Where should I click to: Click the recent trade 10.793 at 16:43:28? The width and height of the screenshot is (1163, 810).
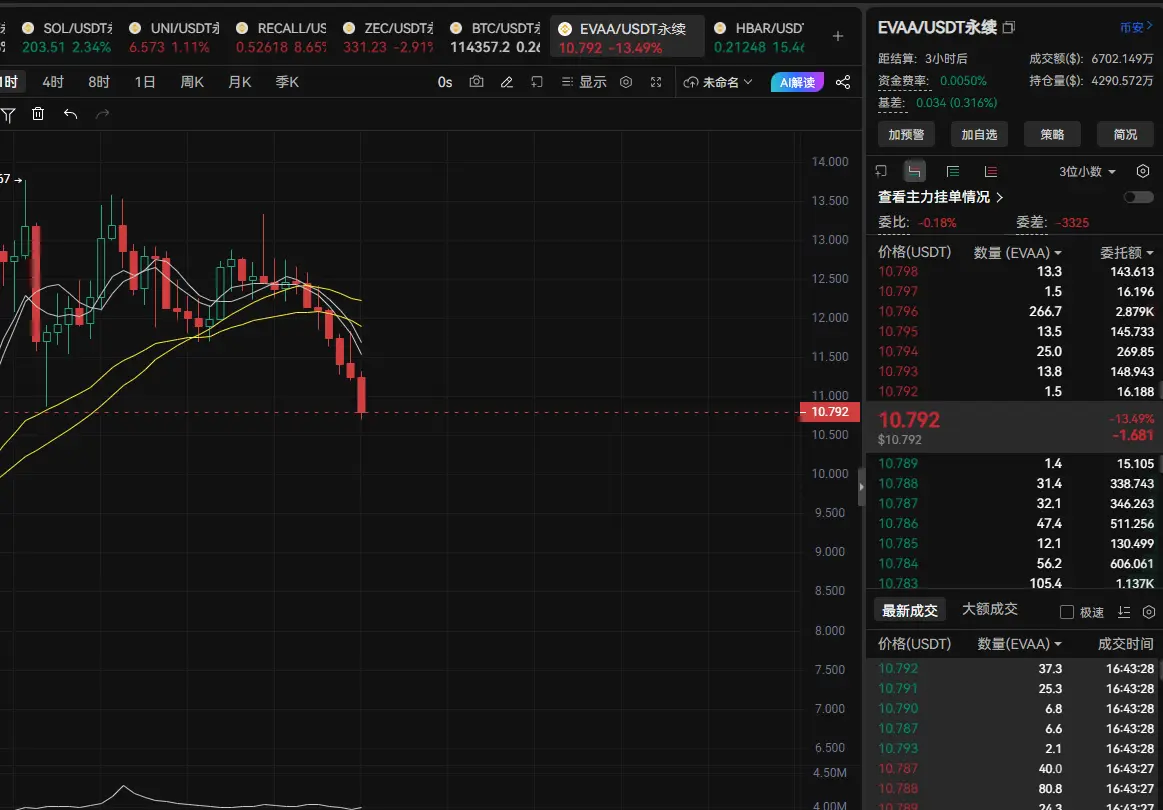[1015, 748]
